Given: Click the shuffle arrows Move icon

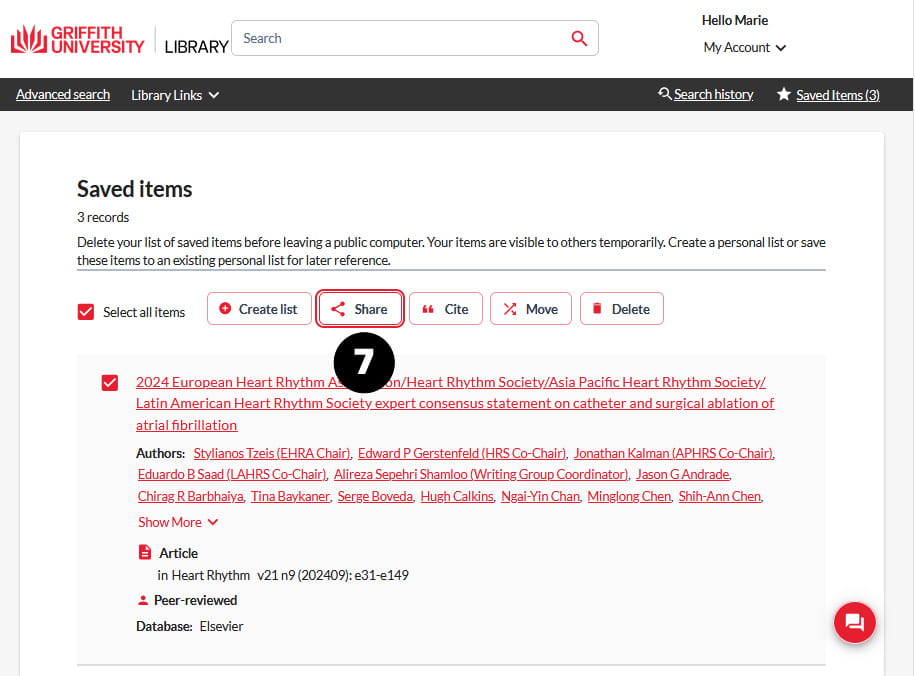Looking at the screenshot, I should [510, 309].
